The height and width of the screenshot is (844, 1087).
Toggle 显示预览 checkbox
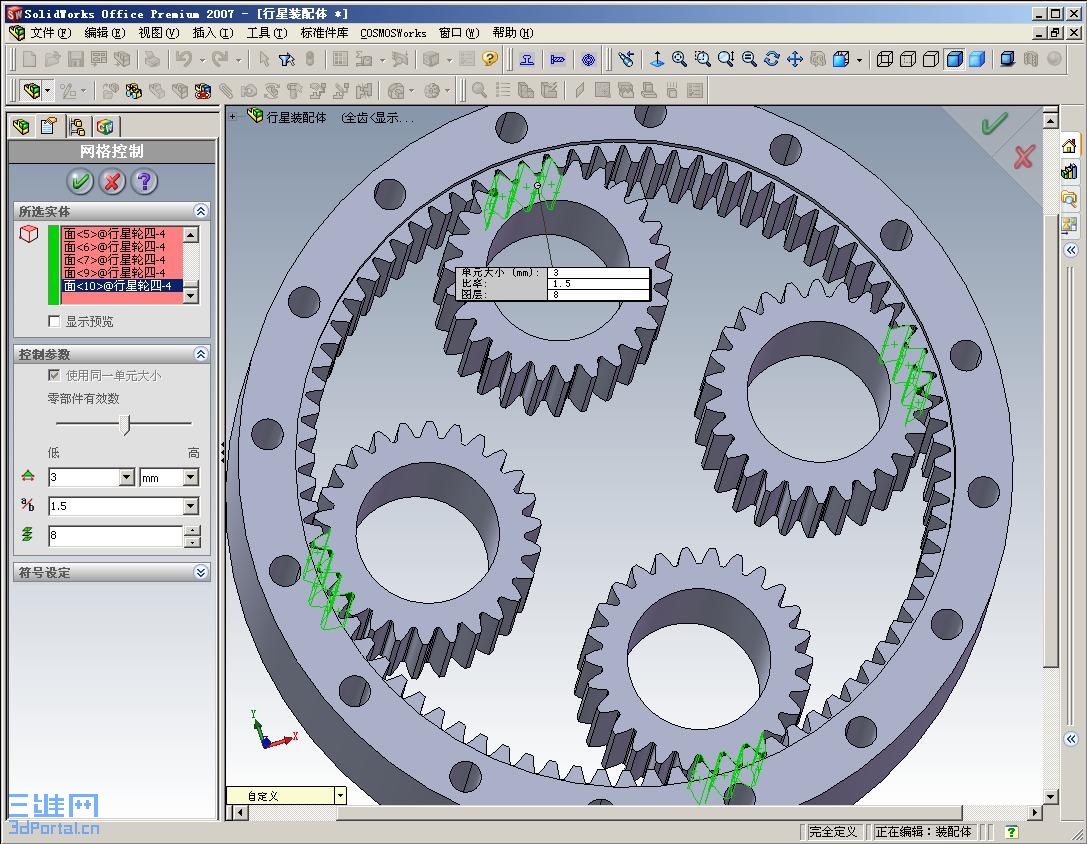(x=54, y=321)
